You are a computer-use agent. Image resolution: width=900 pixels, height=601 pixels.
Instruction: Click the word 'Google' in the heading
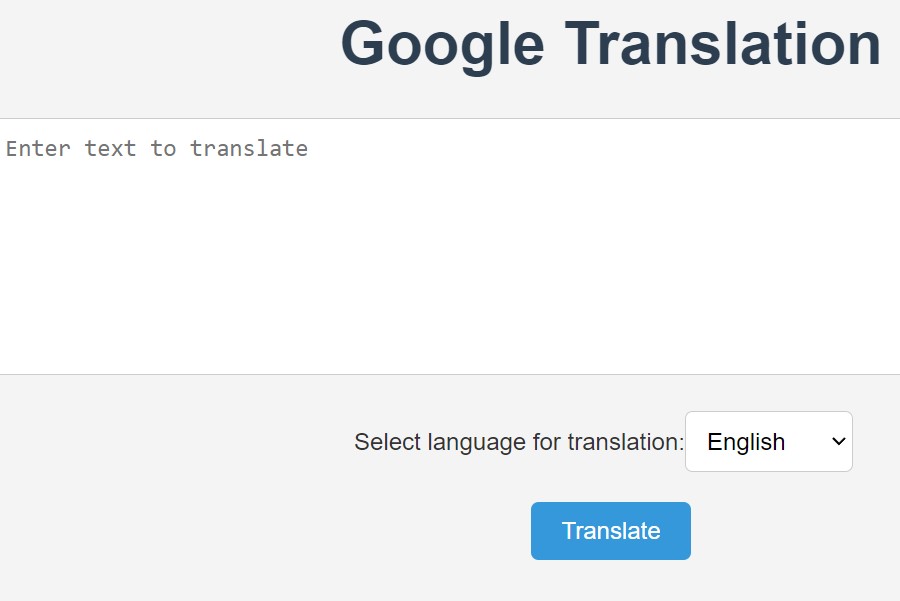tap(442, 46)
